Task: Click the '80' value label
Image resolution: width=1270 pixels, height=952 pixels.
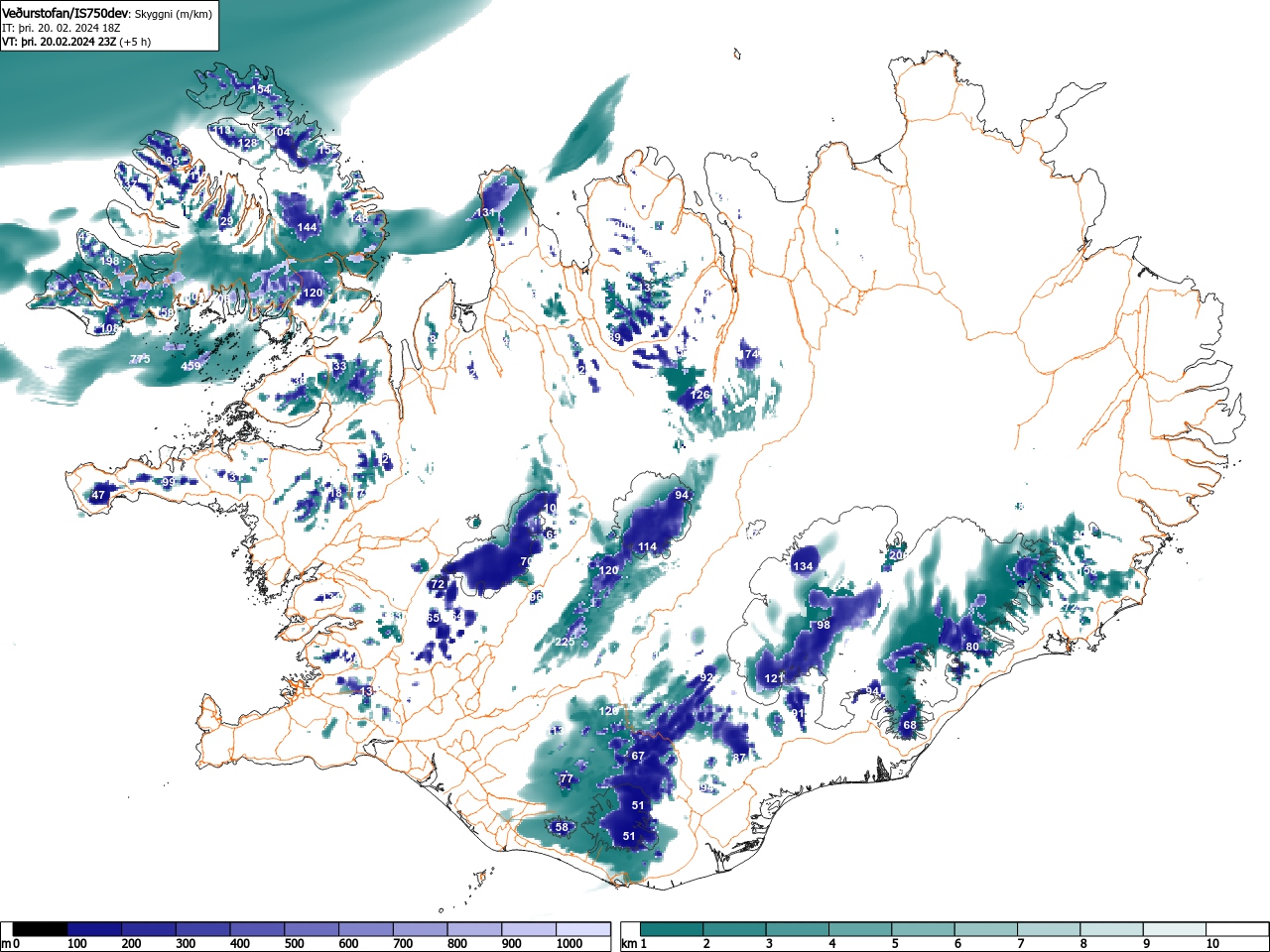Action: pyautogui.click(x=972, y=647)
